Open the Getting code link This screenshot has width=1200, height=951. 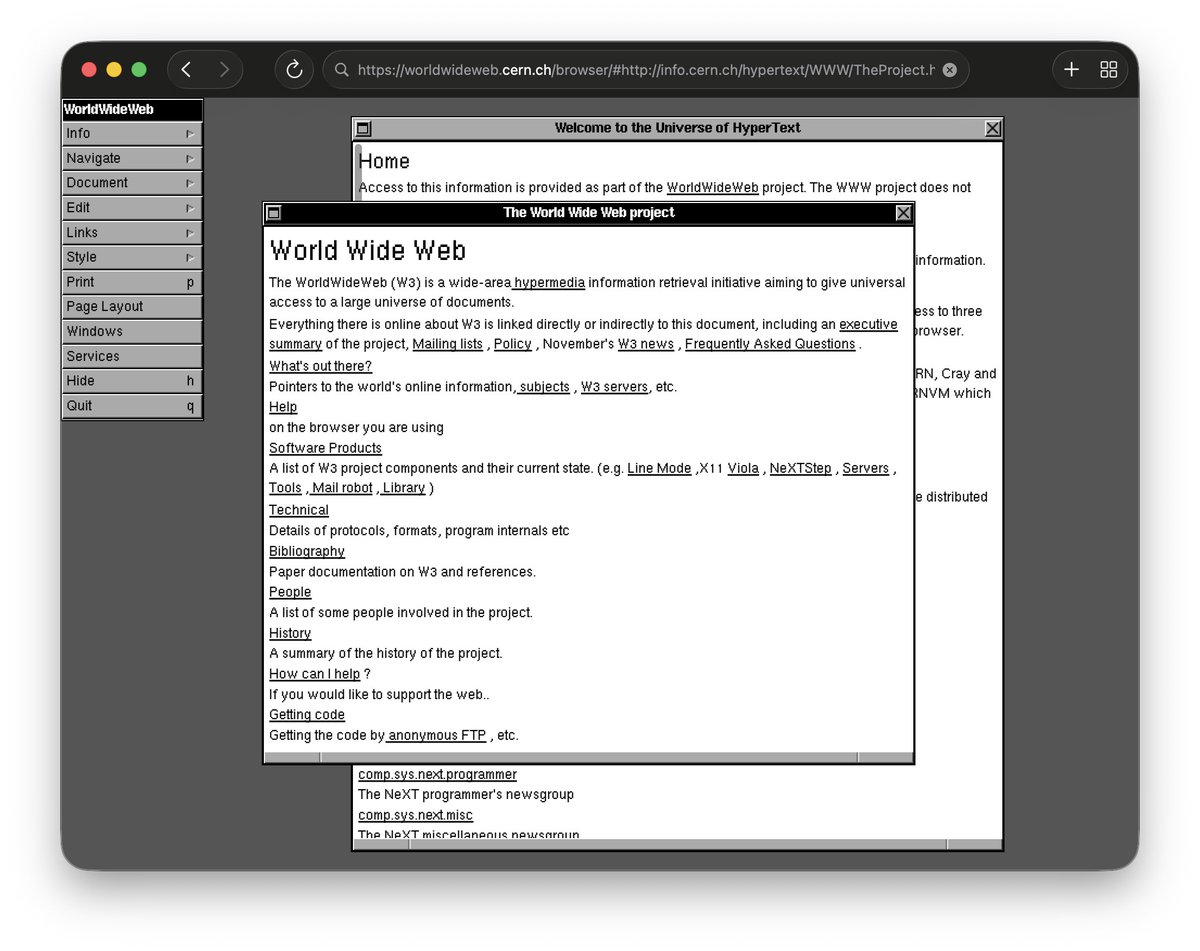click(x=307, y=715)
